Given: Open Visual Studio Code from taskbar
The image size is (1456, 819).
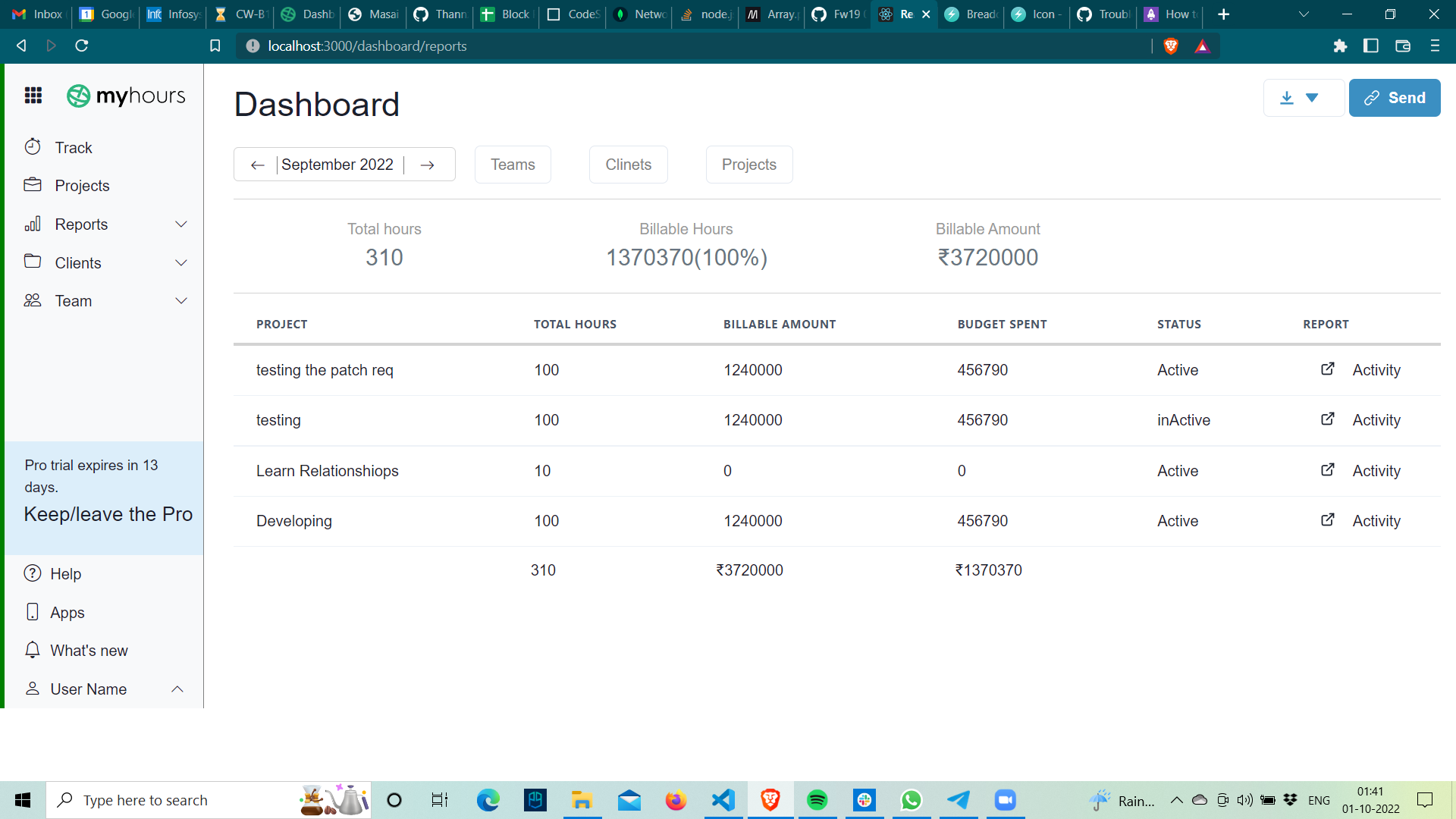Looking at the screenshot, I should point(723,800).
